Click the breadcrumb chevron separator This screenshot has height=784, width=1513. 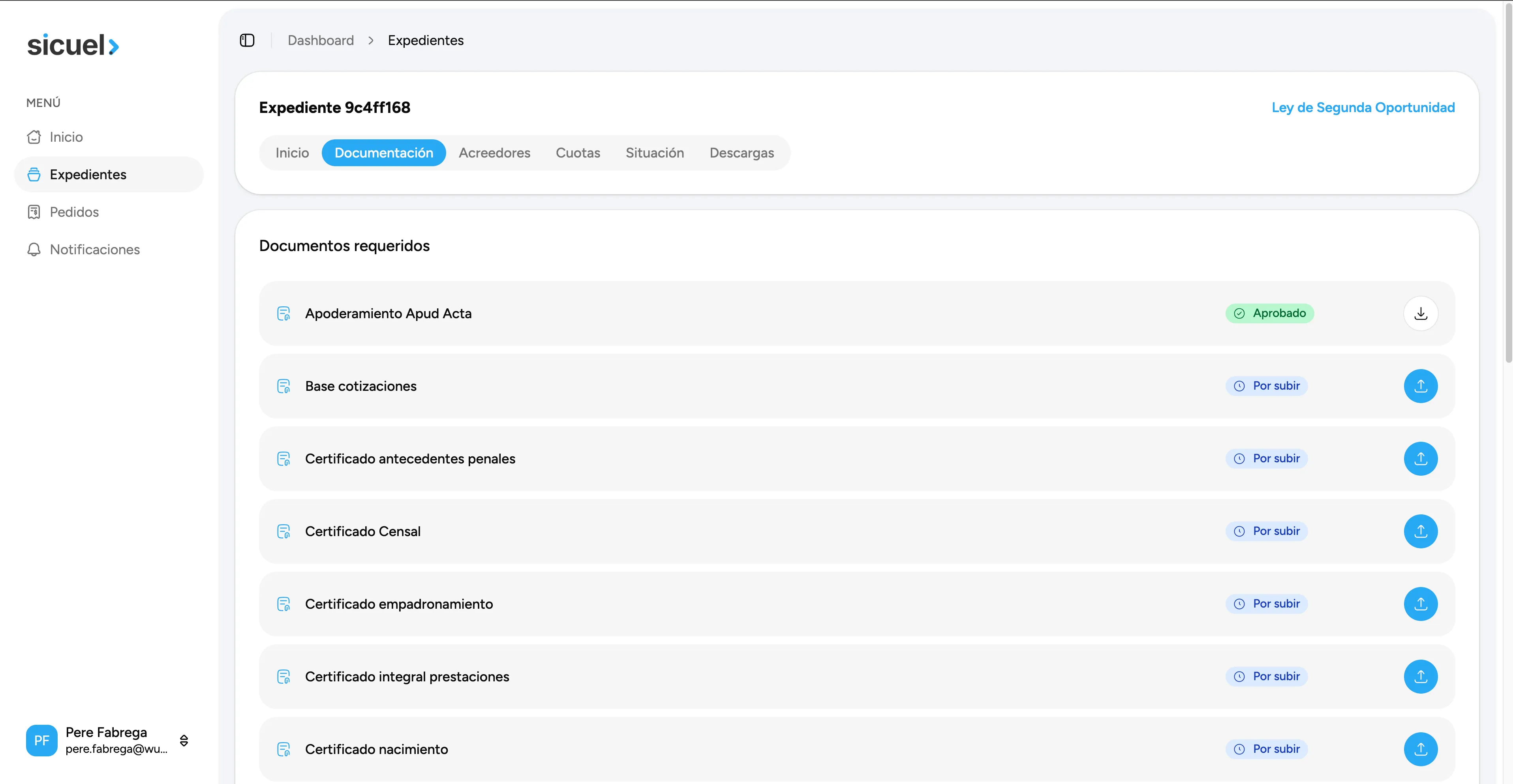click(x=371, y=41)
